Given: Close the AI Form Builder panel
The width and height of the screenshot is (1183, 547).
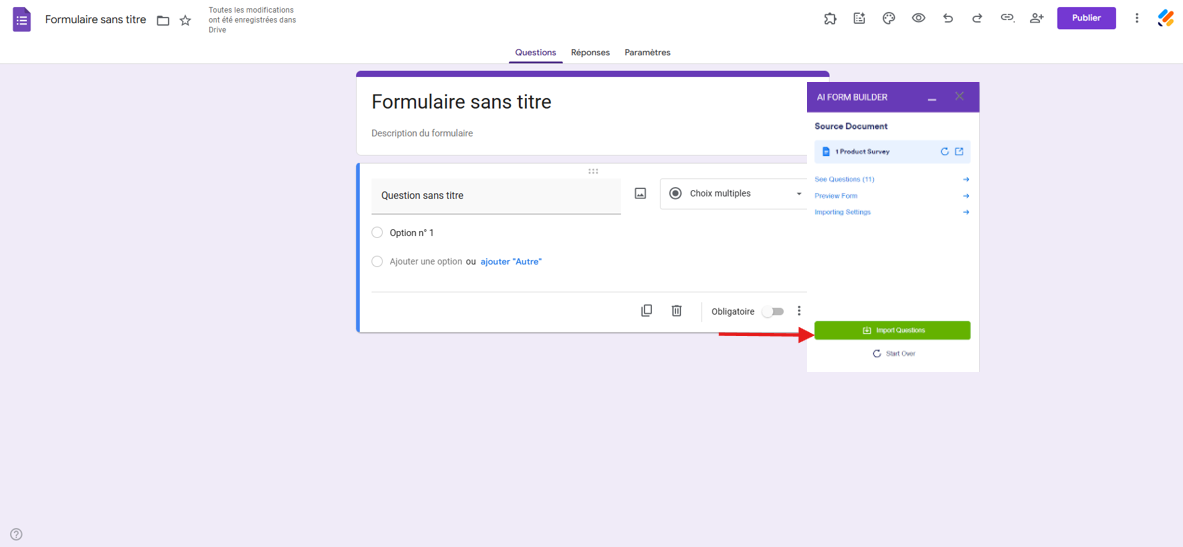Looking at the screenshot, I should click(x=960, y=97).
